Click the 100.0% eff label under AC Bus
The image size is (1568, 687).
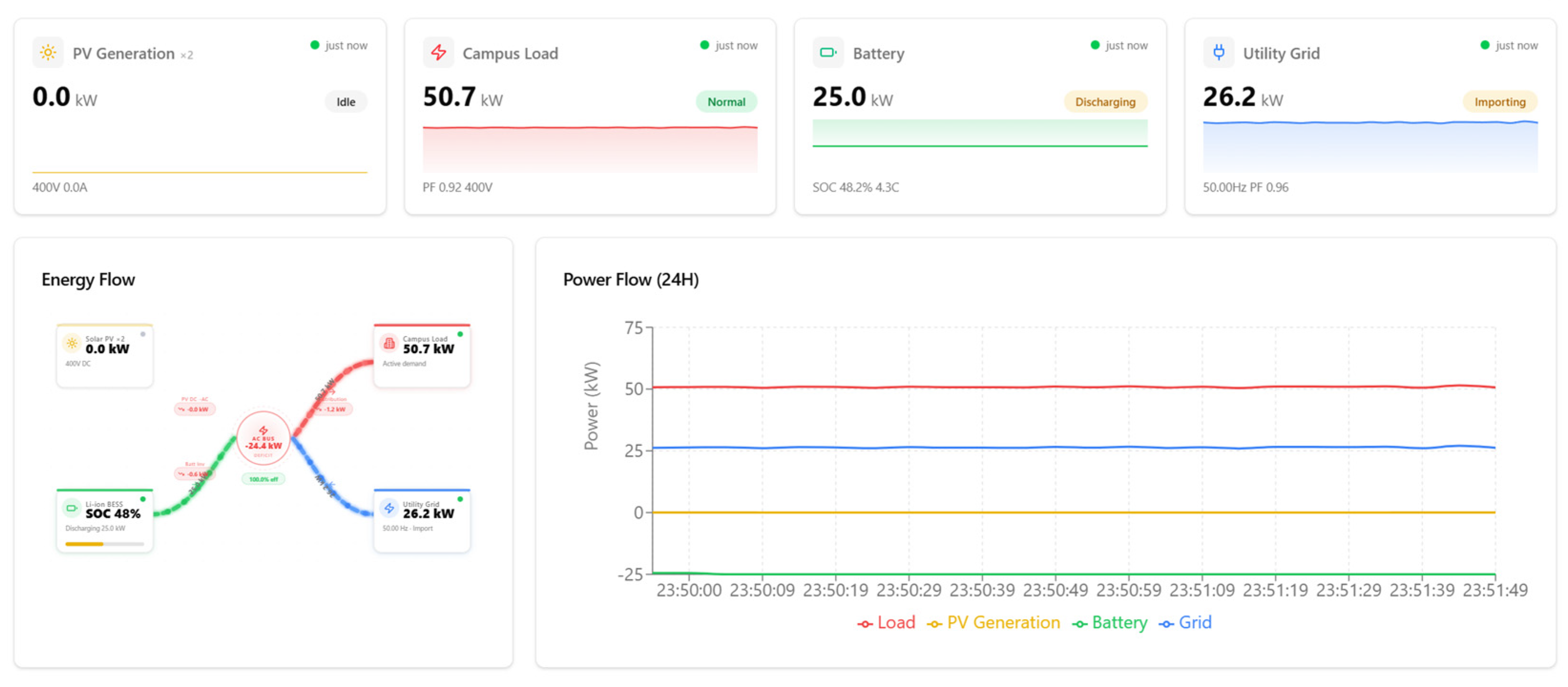(x=263, y=480)
